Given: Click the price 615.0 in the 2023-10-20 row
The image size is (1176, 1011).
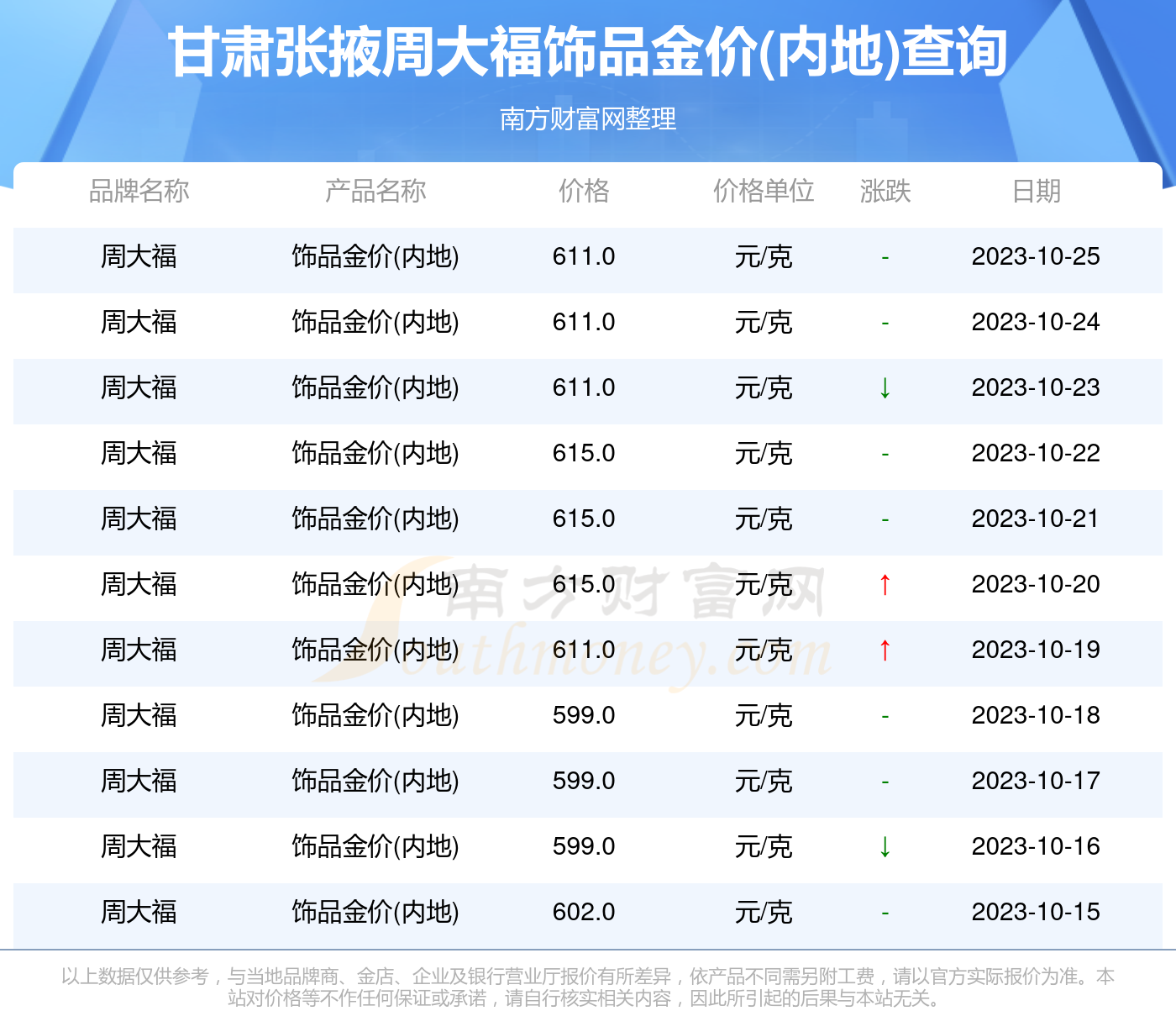Looking at the screenshot, I should coord(584,584).
